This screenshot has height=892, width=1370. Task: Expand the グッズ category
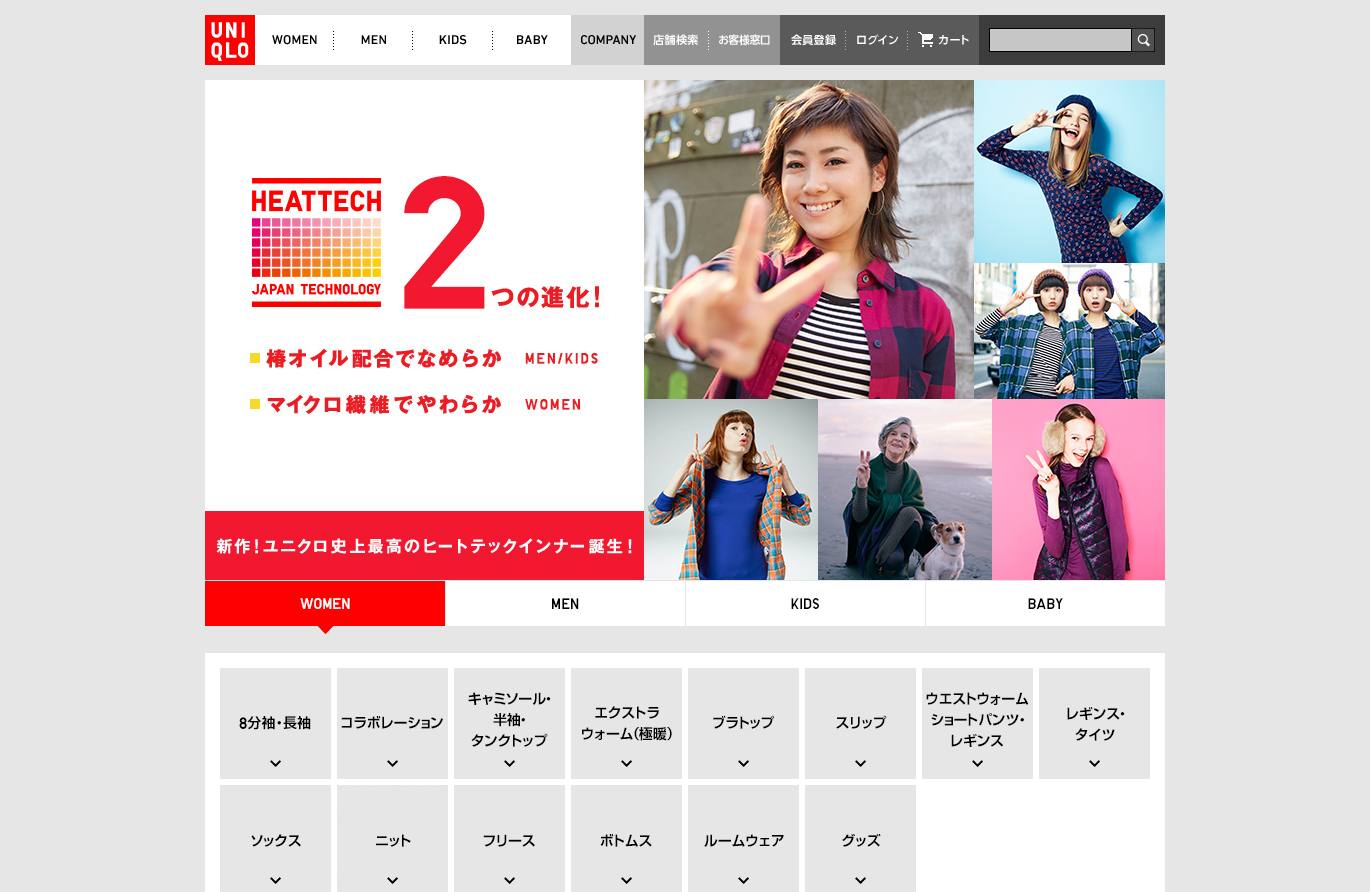(860, 839)
